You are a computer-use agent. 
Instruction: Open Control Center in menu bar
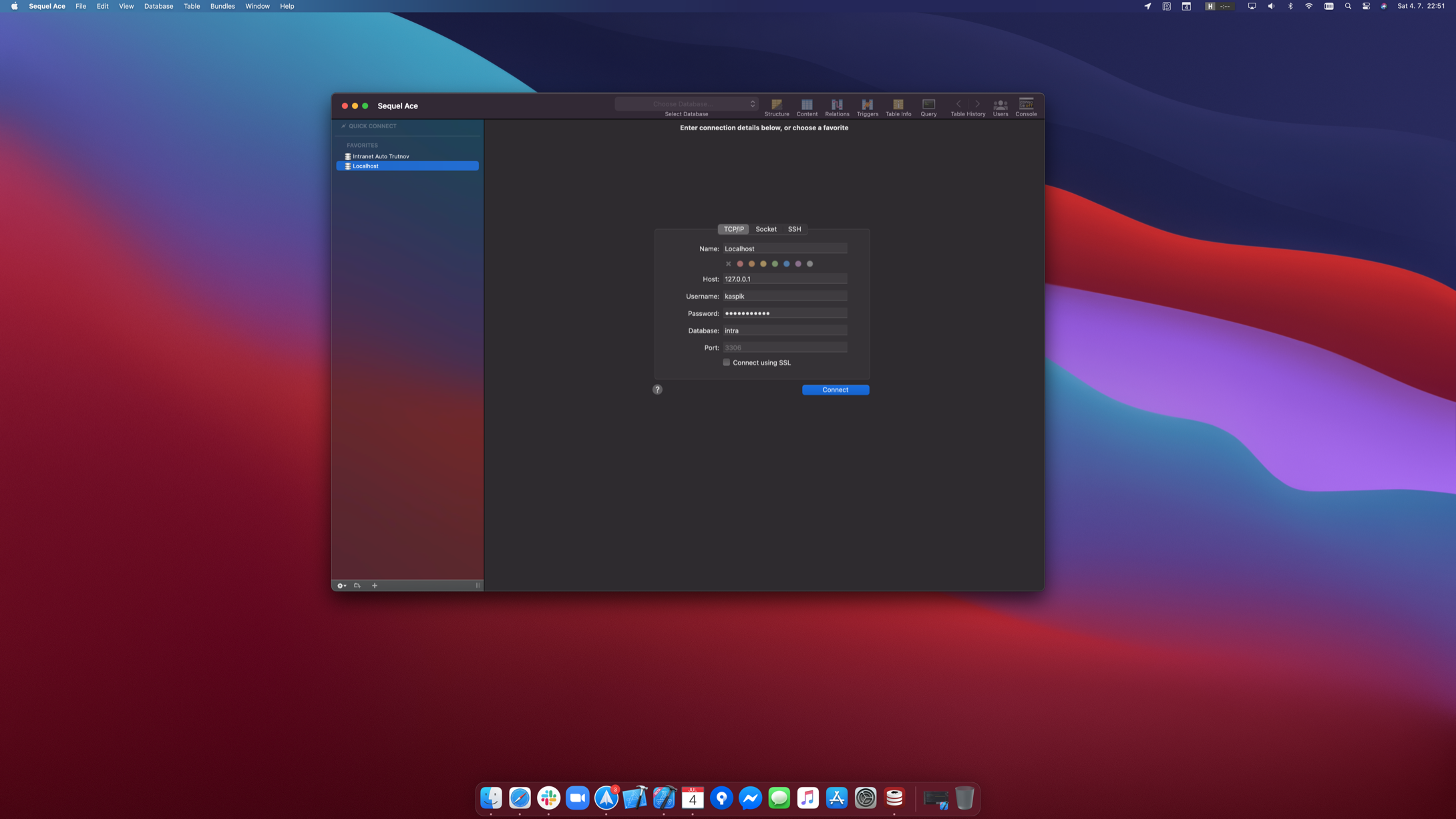[x=1366, y=6]
